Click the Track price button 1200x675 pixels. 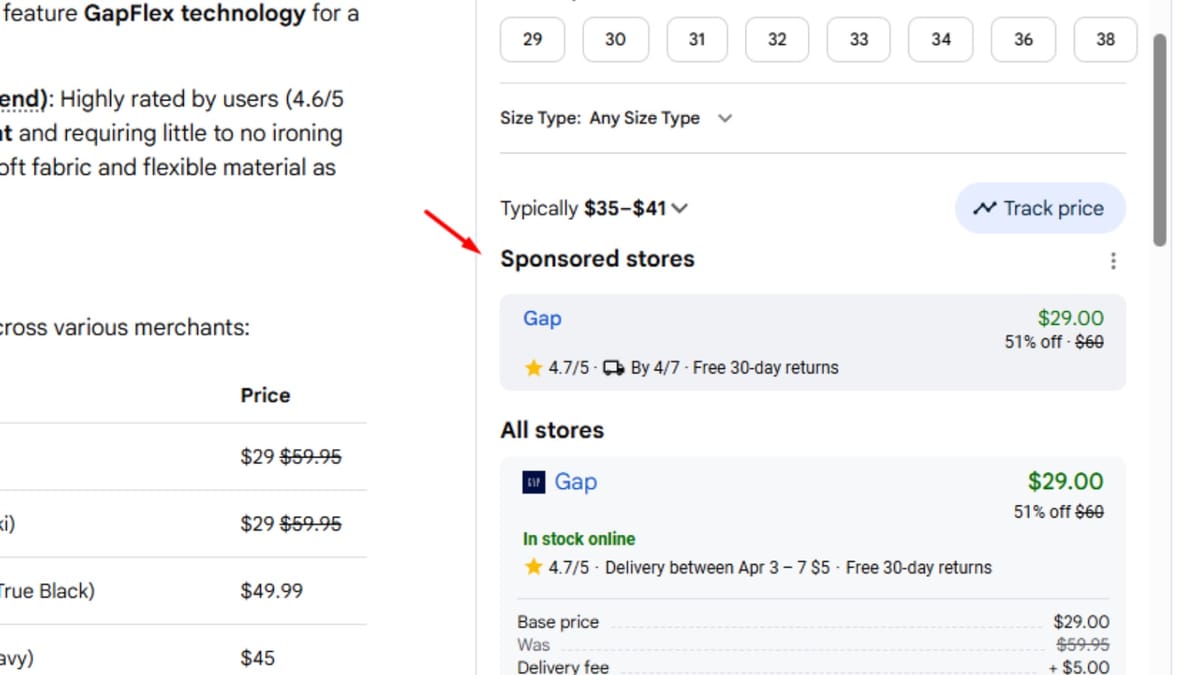coord(1040,208)
